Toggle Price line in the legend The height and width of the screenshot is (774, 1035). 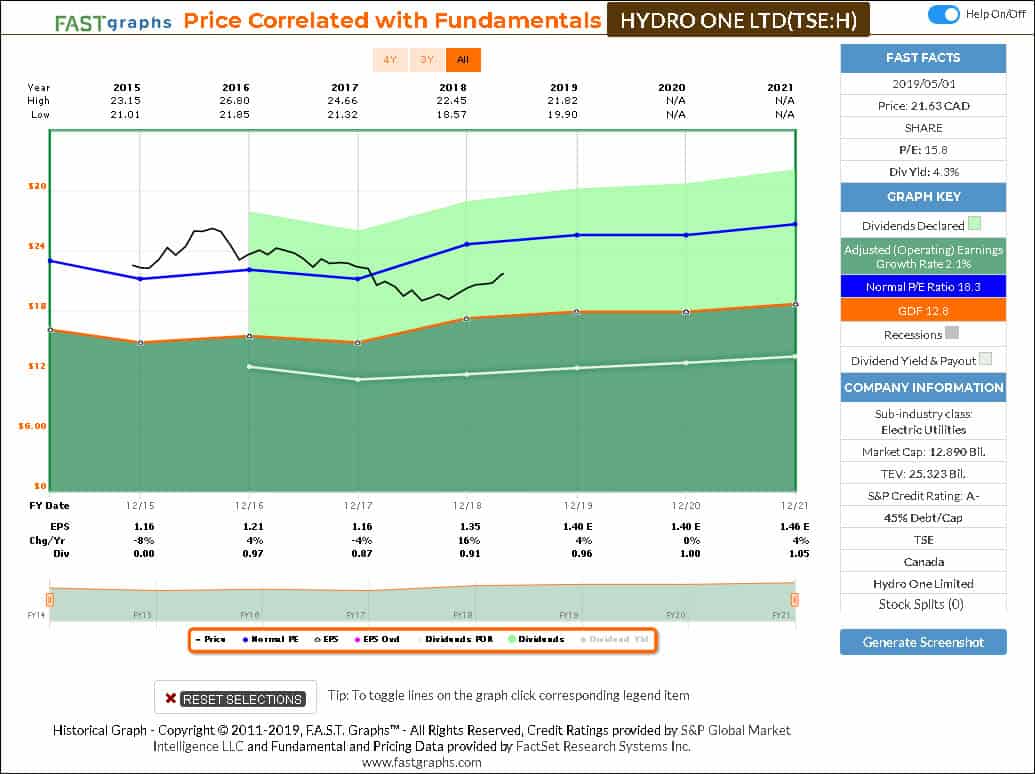pos(211,639)
